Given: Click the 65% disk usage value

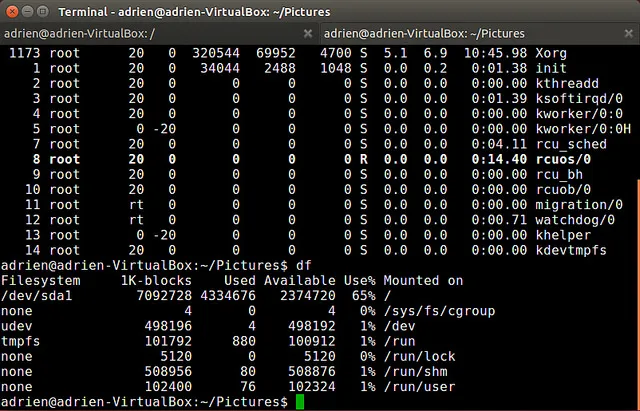Looking at the screenshot, I should click(361, 296).
